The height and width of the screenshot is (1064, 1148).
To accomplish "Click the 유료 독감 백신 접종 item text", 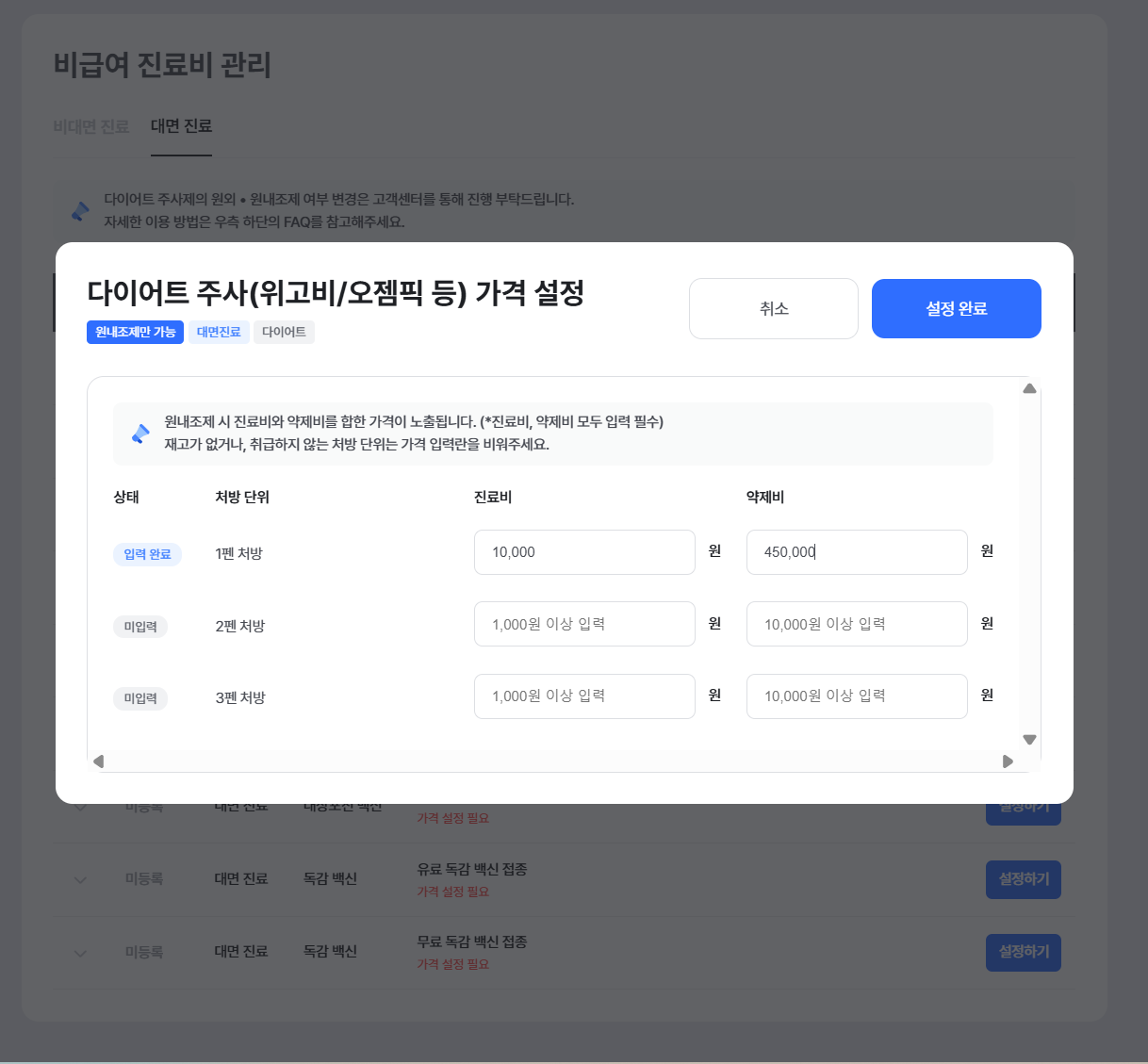I will [x=472, y=869].
